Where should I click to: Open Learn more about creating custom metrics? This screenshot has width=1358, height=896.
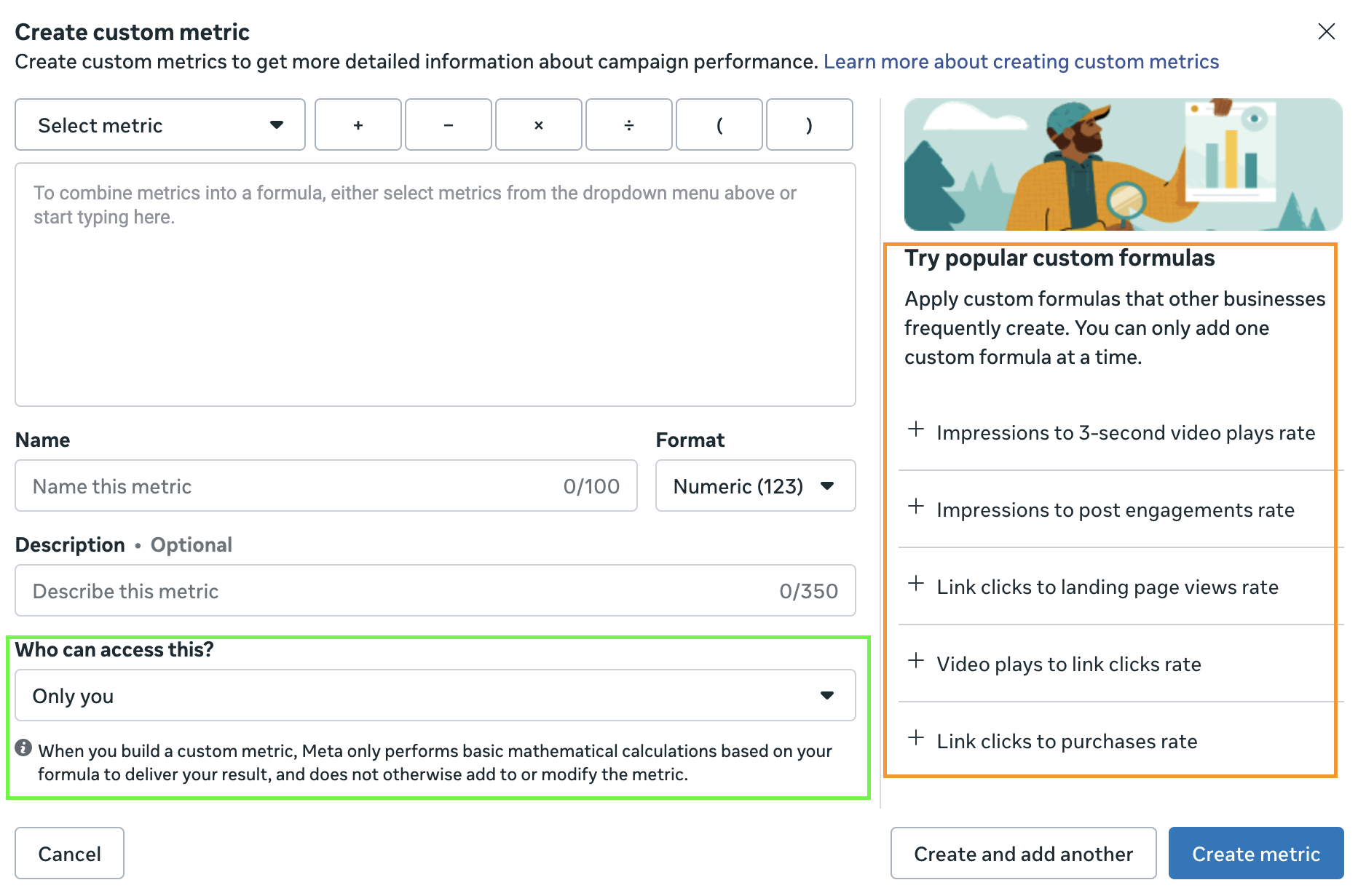coord(1021,62)
